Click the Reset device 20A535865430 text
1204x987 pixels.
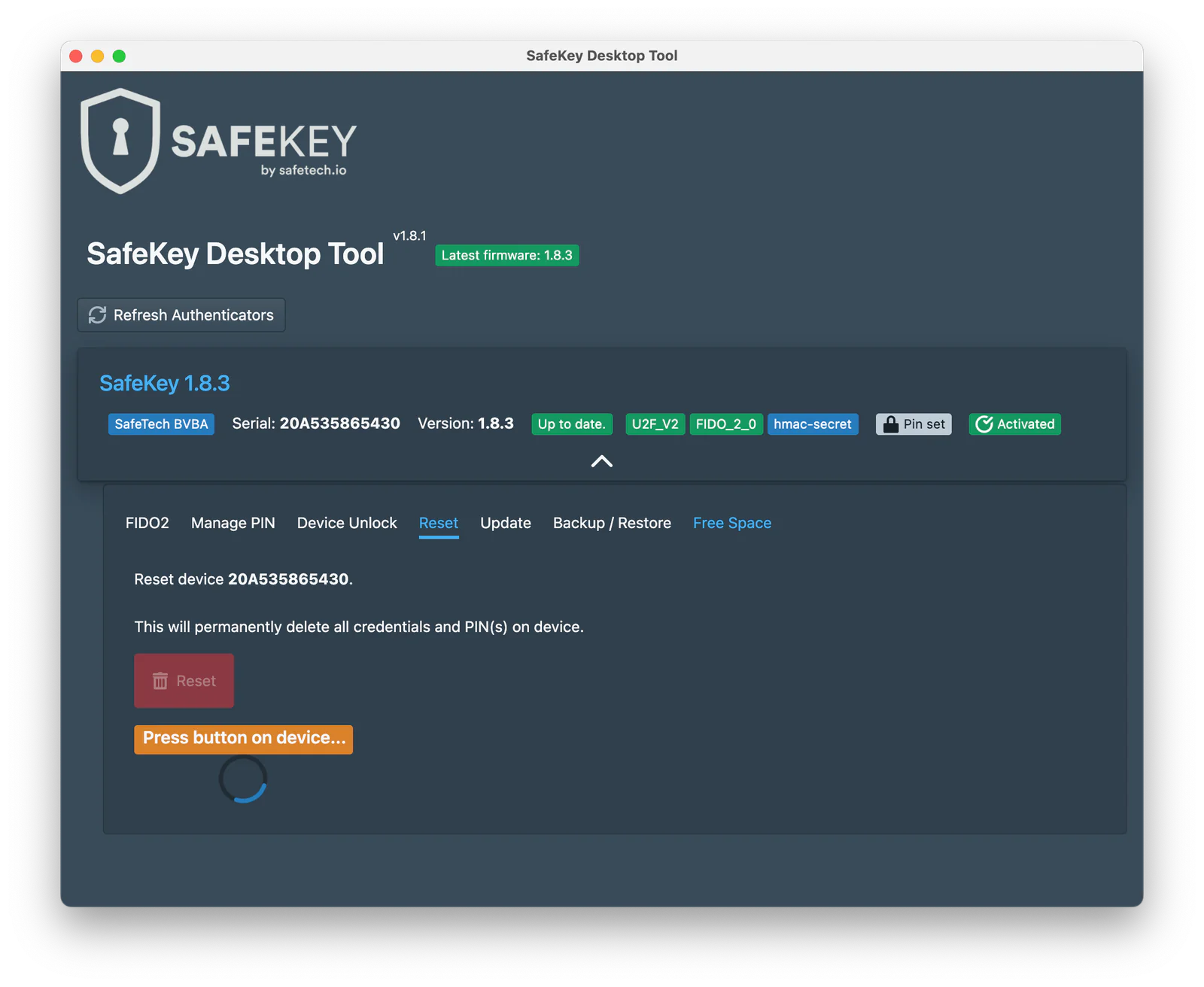click(x=244, y=579)
